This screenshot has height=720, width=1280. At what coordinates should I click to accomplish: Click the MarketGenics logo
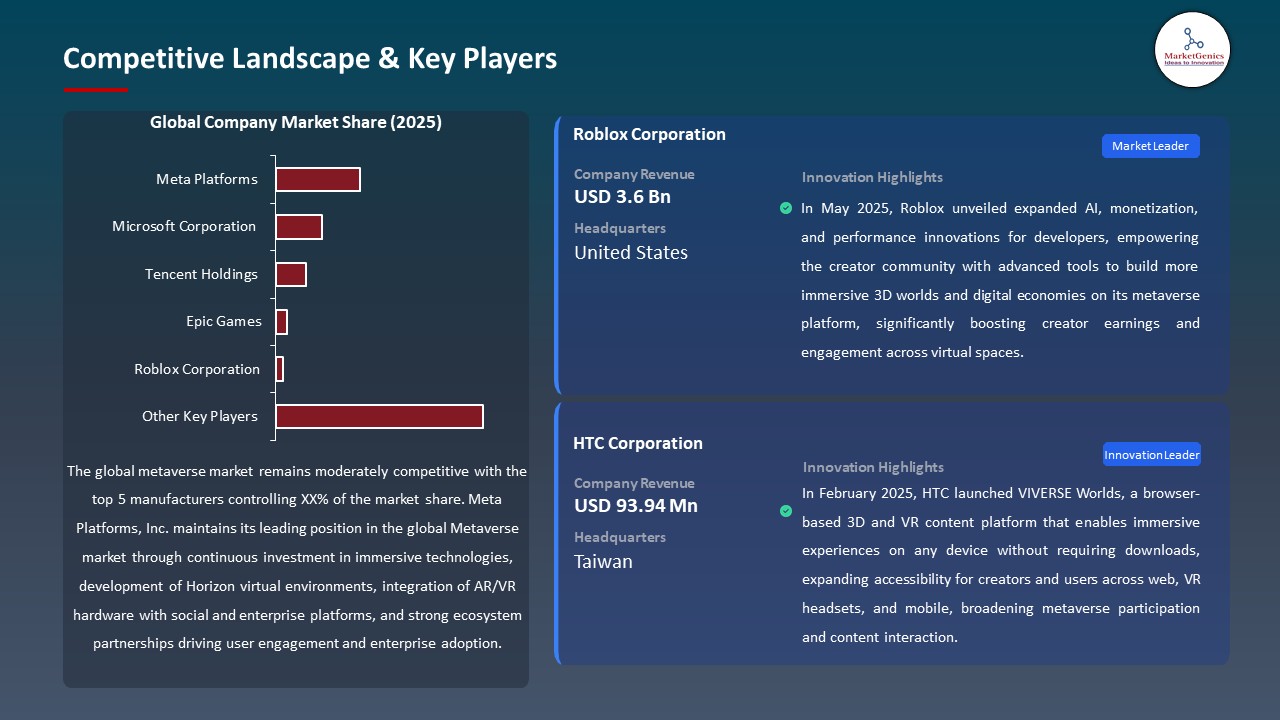click(1192, 50)
